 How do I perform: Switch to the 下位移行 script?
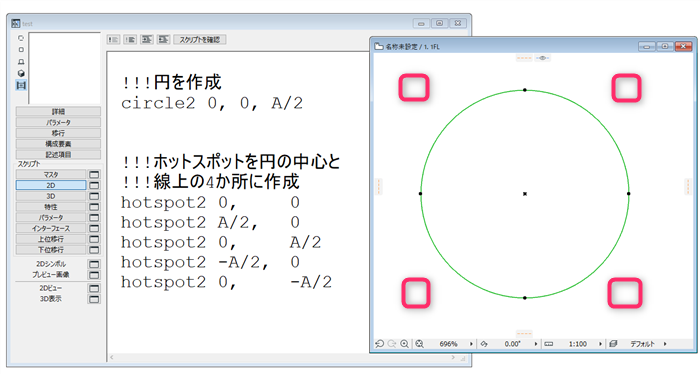[51, 249]
